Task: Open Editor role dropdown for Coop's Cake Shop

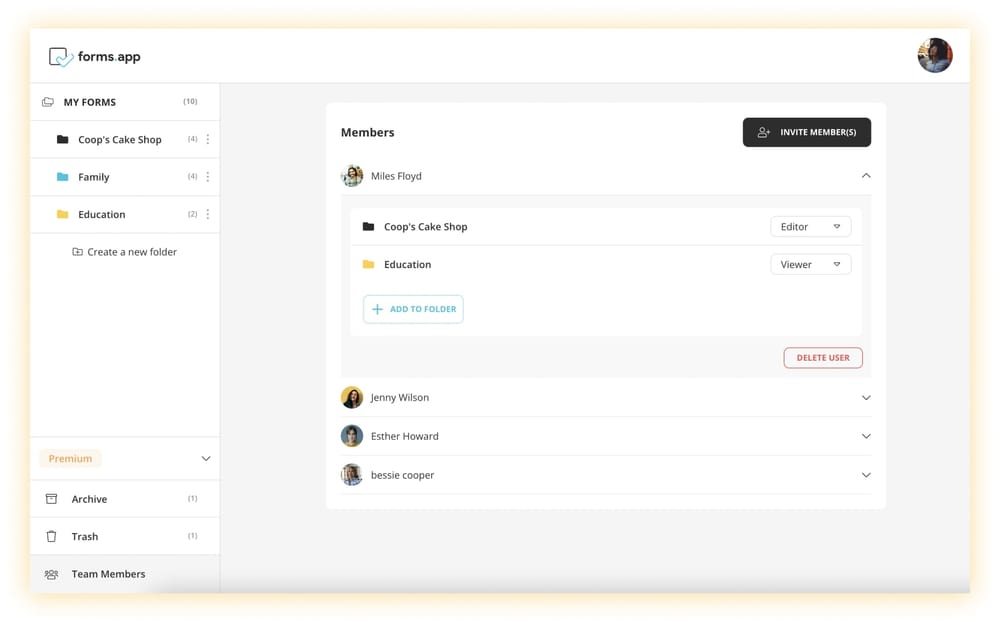Action: coord(810,227)
